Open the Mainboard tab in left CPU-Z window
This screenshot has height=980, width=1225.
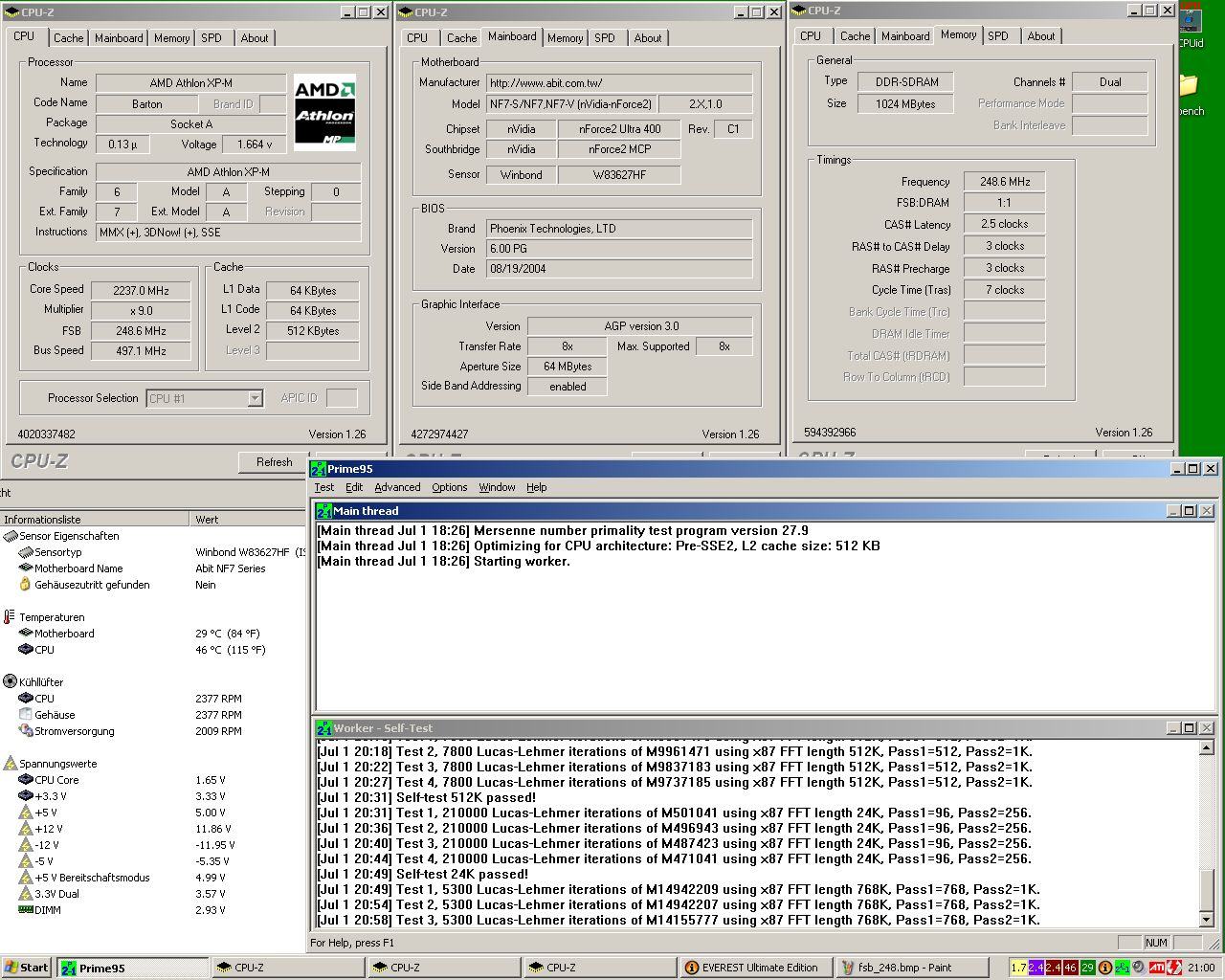[119, 38]
